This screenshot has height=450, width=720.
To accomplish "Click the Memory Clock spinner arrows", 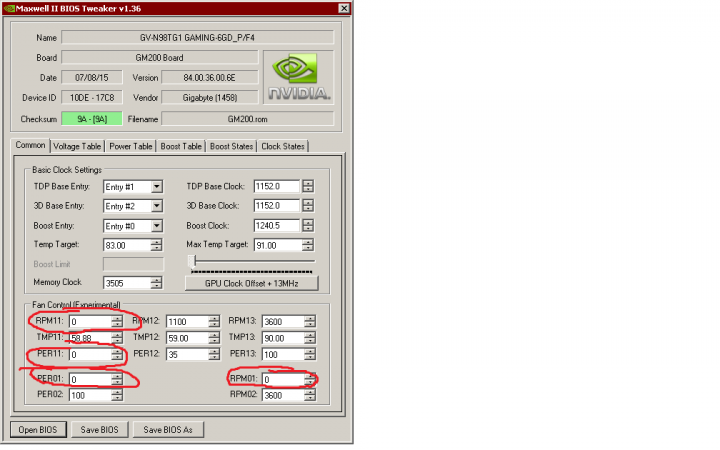I will 157,283.
